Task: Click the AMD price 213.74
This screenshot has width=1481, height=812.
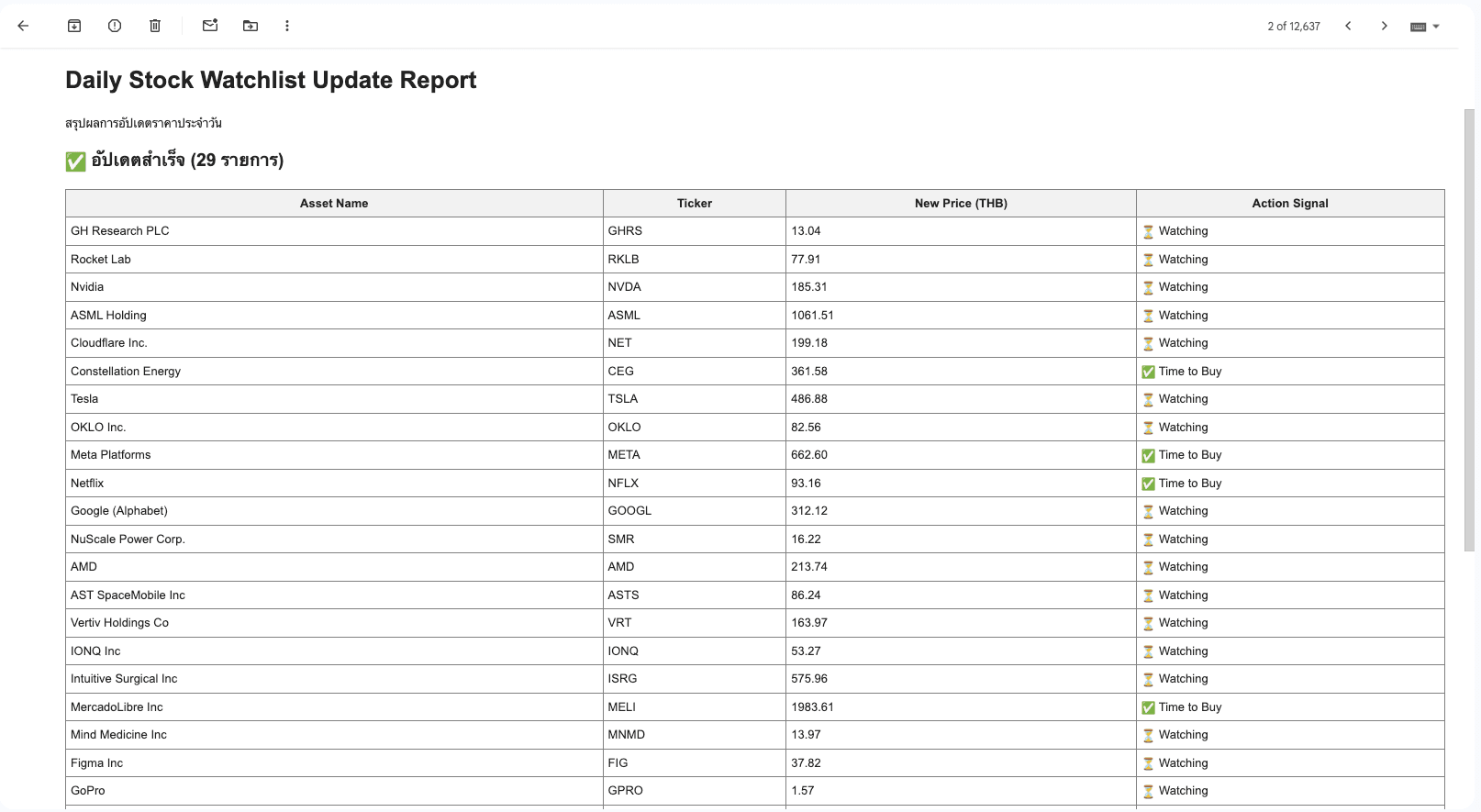Action: point(961,567)
